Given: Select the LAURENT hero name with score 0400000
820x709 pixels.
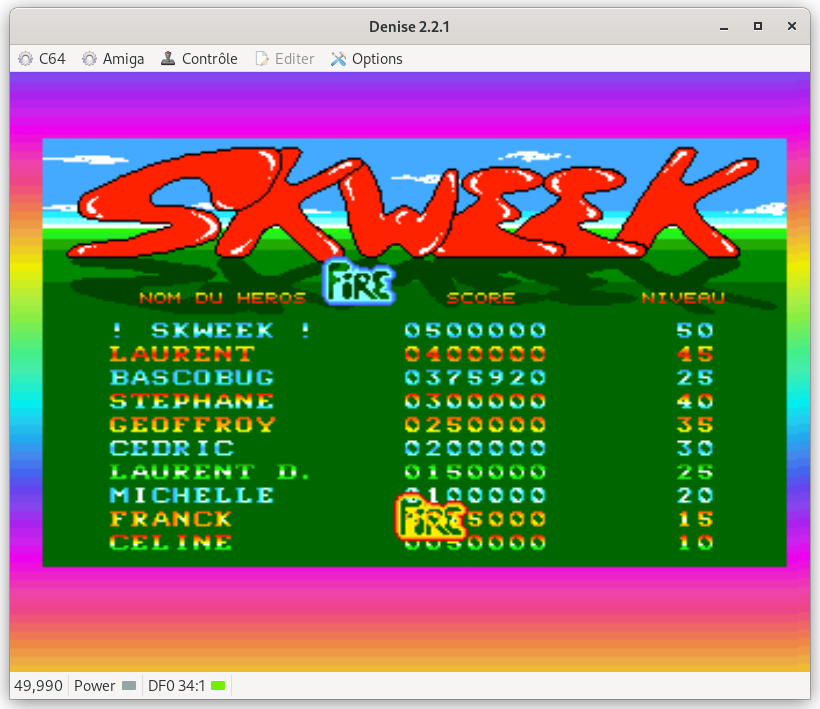Looking at the screenshot, I should click(182, 354).
